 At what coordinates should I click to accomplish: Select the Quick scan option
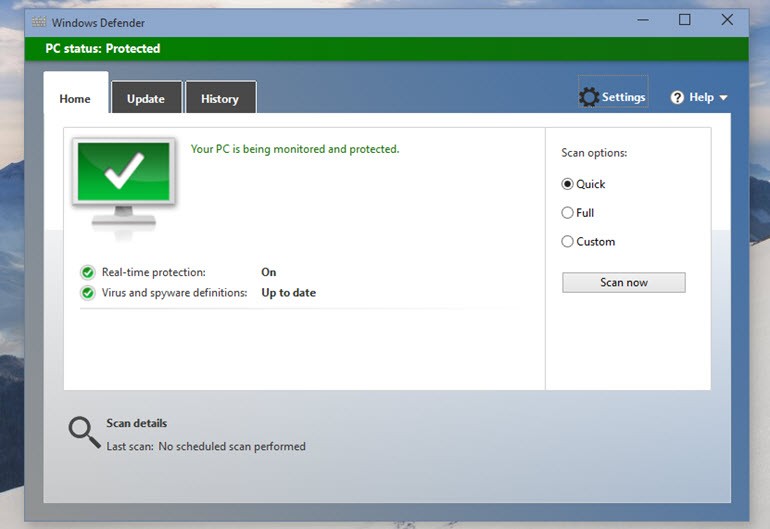568,184
